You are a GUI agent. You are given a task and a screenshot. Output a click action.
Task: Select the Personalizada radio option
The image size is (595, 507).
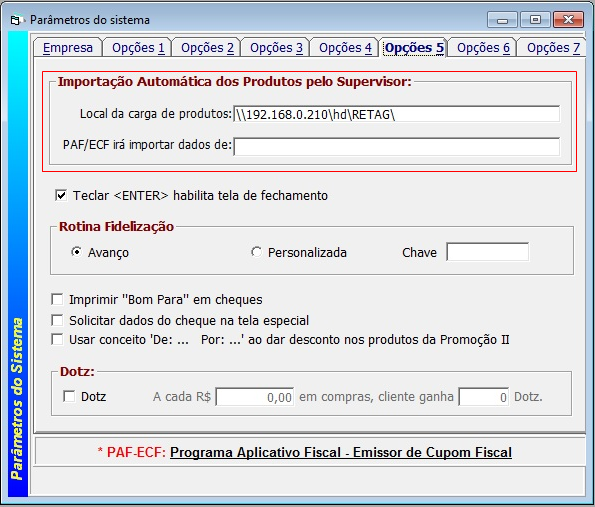click(x=256, y=252)
